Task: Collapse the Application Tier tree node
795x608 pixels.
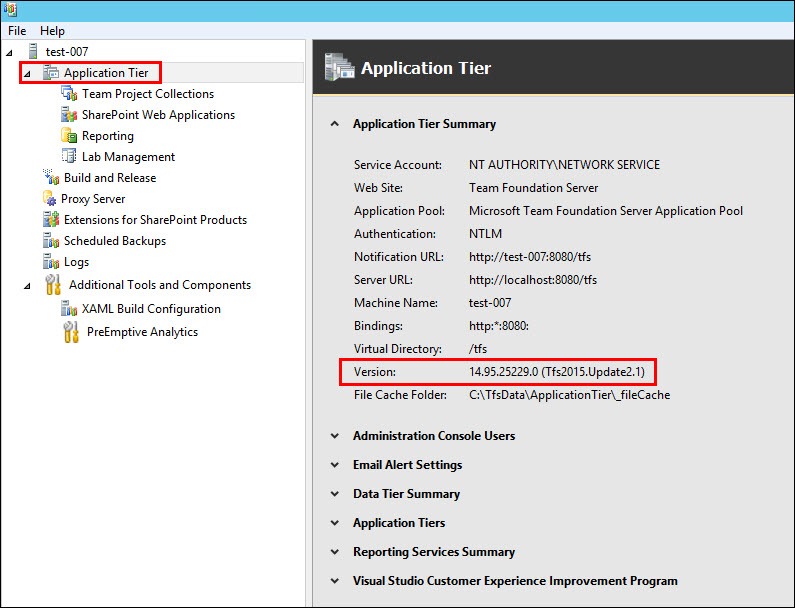Action: [27, 74]
